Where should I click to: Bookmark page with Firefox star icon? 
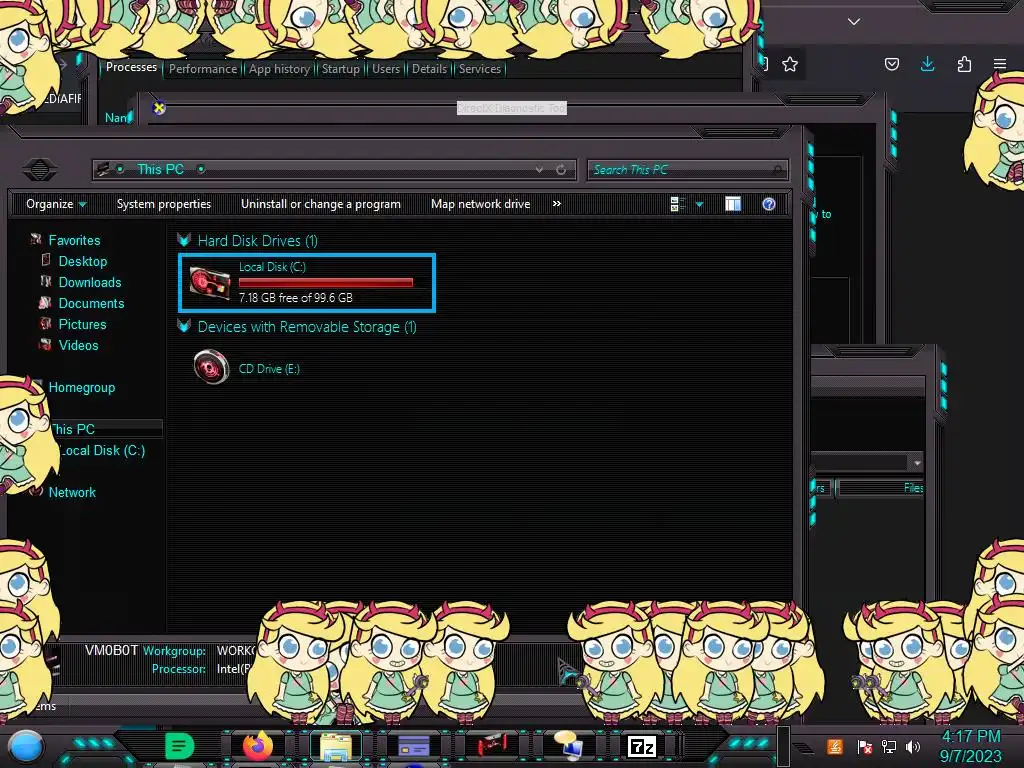point(790,64)
